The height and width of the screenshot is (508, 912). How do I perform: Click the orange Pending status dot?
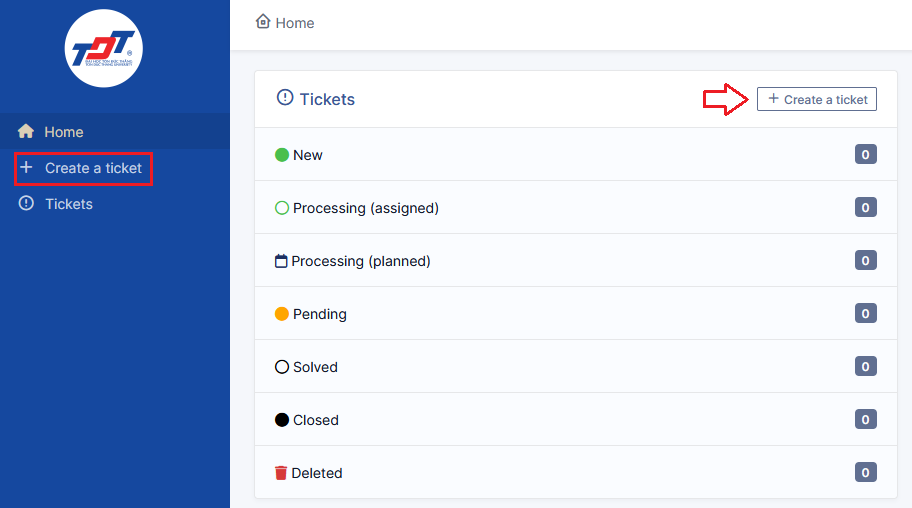pos(282,314)
